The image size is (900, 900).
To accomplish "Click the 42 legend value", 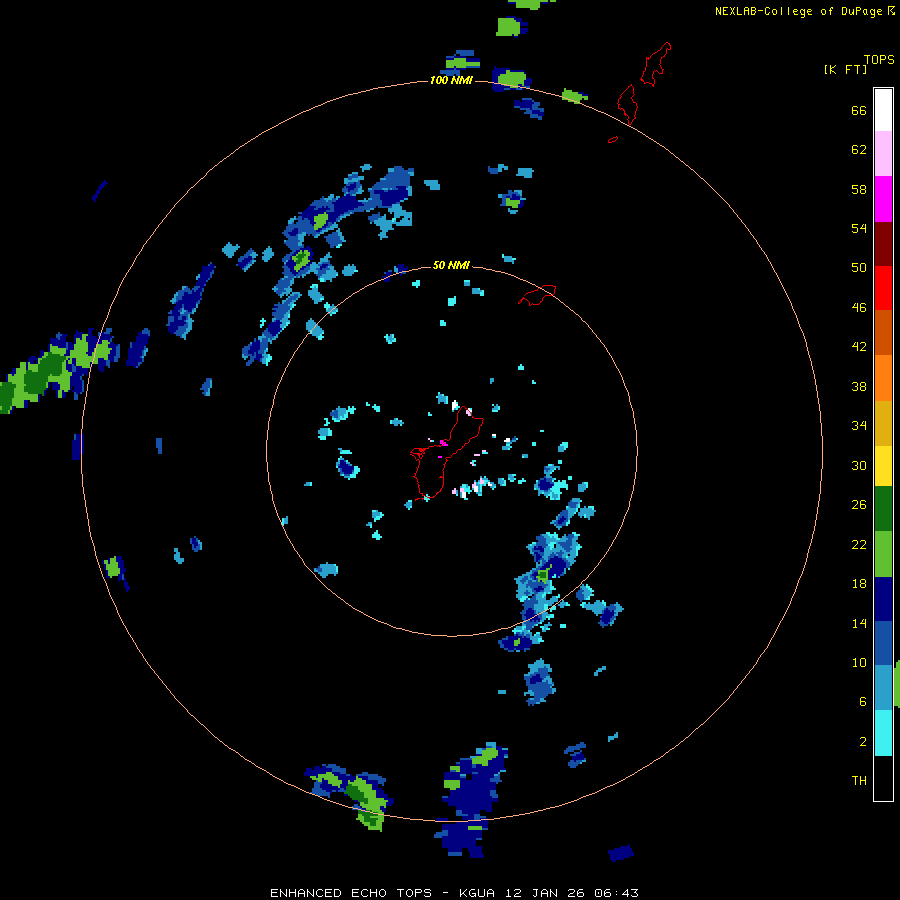I will coord(859,347).
